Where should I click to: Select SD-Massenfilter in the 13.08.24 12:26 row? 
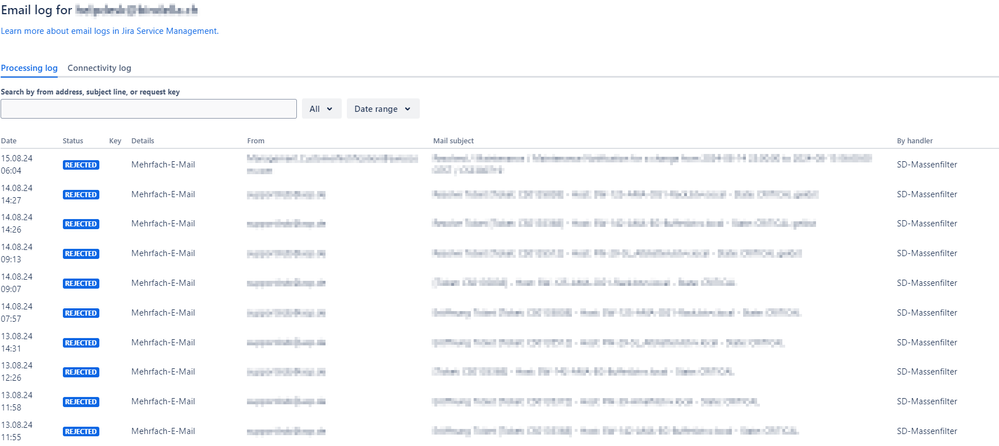click(x=926, y=371)
